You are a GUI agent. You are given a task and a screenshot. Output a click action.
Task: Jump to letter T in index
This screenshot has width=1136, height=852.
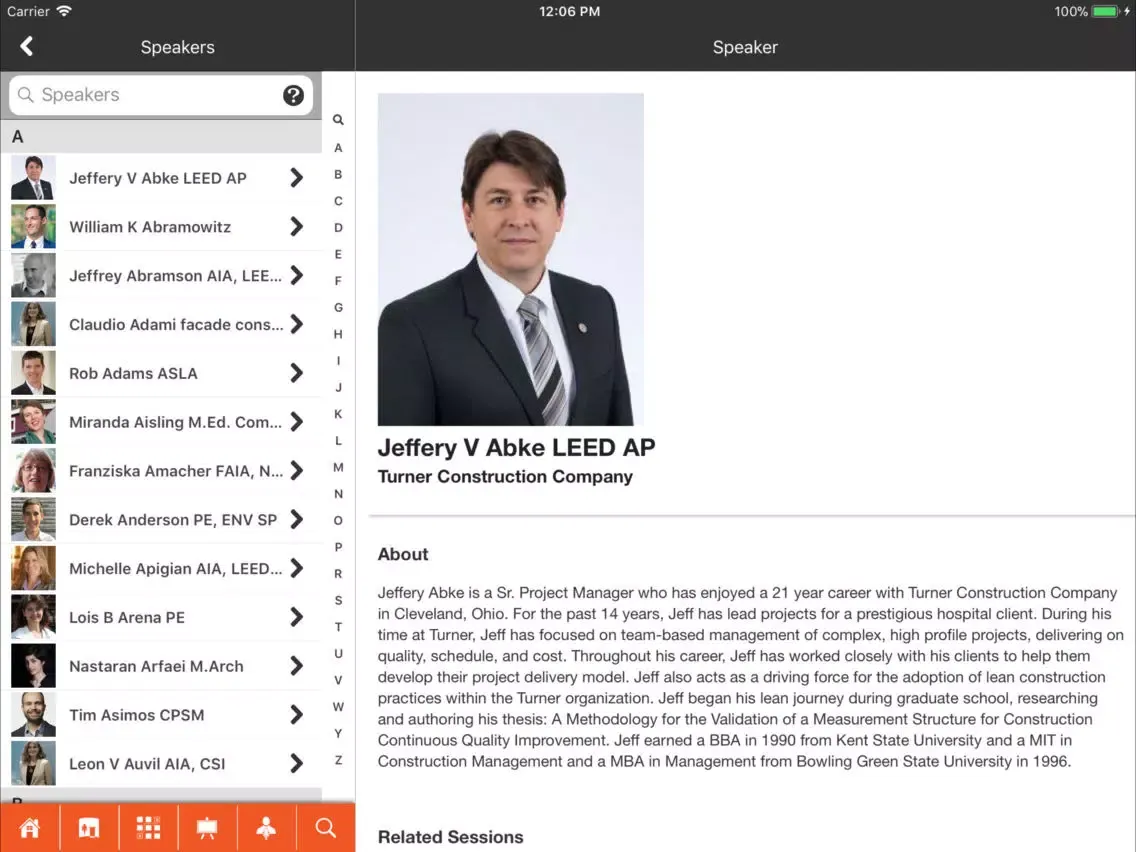[x=338, y=627]
